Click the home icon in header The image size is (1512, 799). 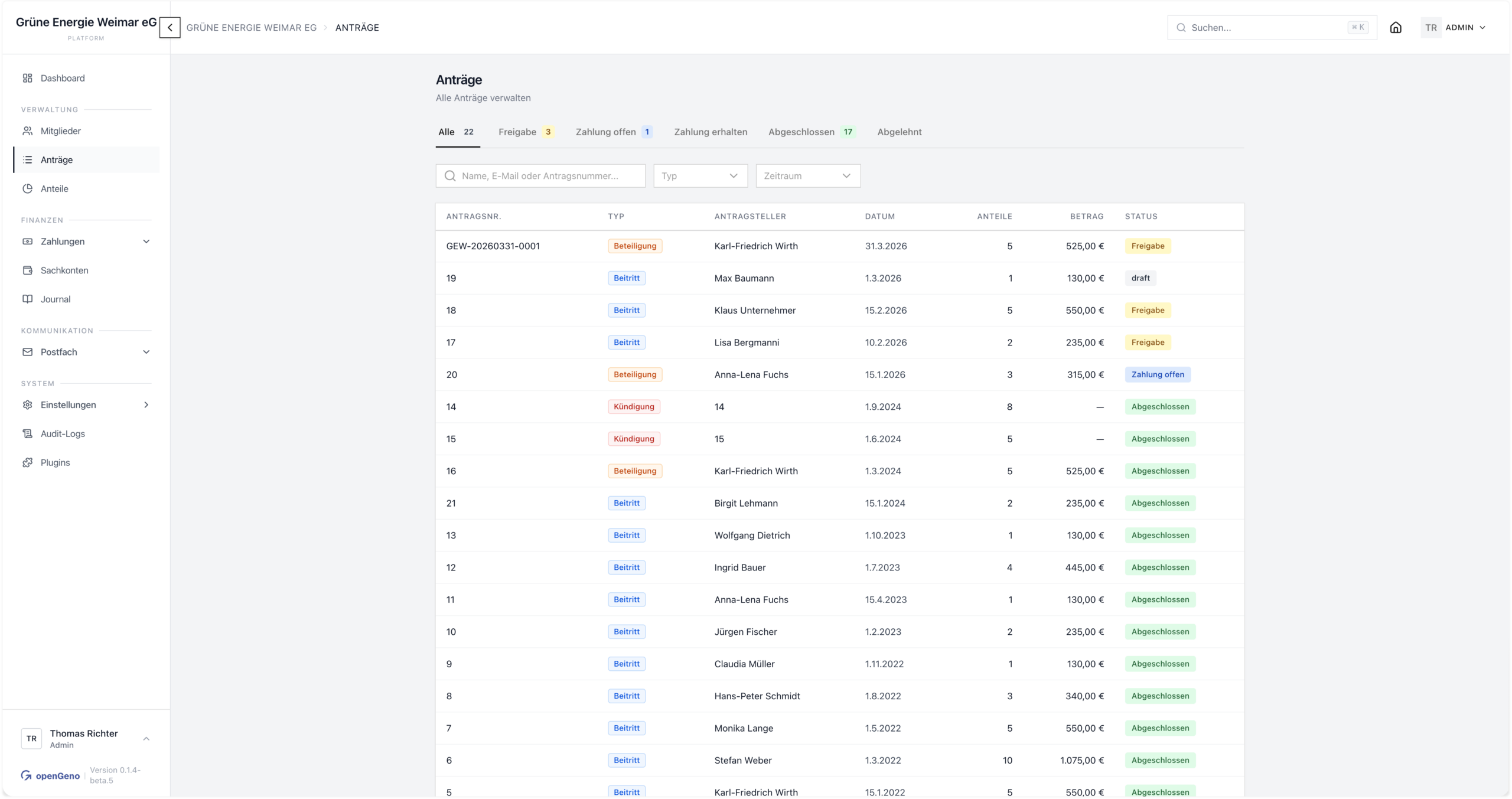click(x=1395, y=28)
